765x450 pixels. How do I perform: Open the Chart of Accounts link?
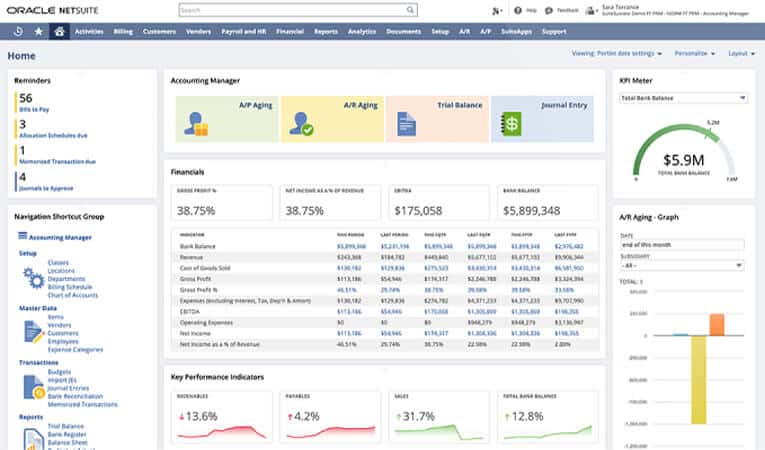(73, 295)
